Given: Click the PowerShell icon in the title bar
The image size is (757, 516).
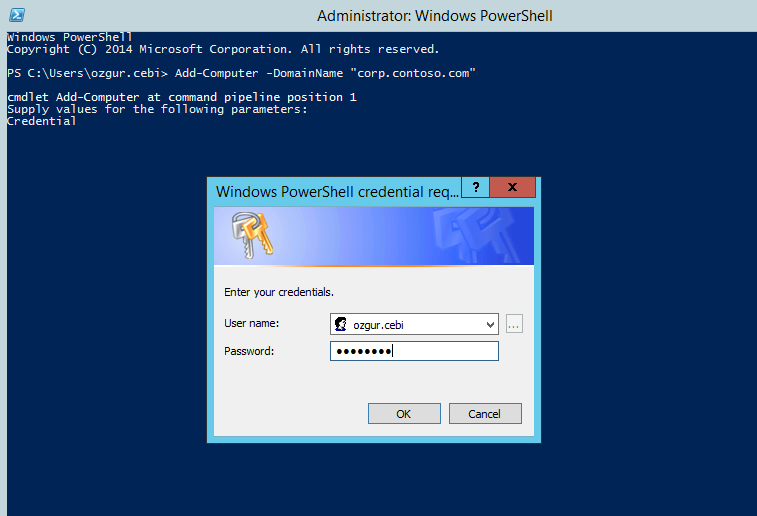Looking at the screenshot, I should click(x=17, y=15).
